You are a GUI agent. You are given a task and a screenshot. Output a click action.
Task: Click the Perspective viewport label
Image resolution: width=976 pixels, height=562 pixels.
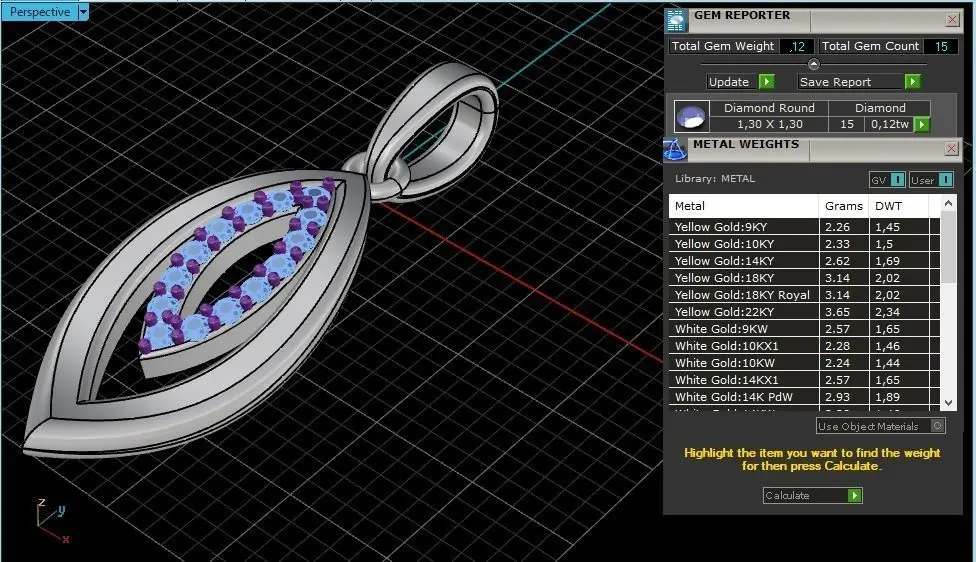click(39, 12)
